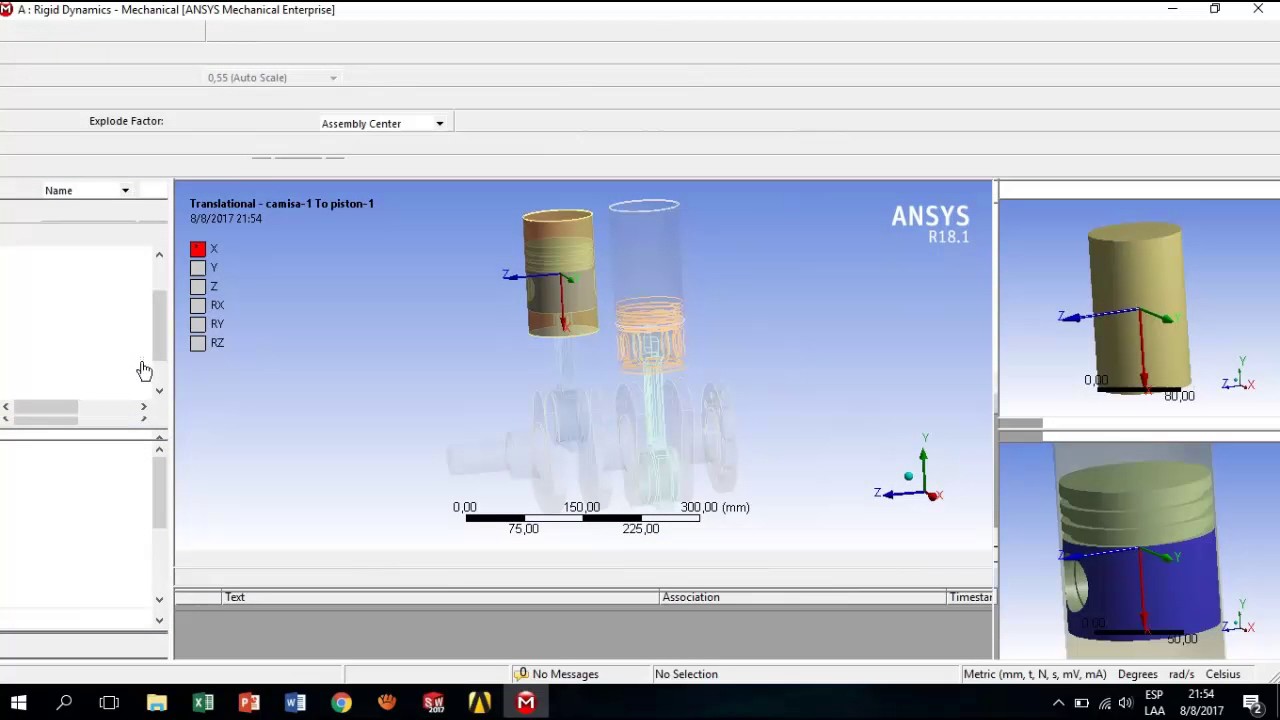The width and height of the screenshot is (1280, 720).
Task: Open ANSYS Workbench yellow taskbar icon
Action: click(x=479, y=703)
